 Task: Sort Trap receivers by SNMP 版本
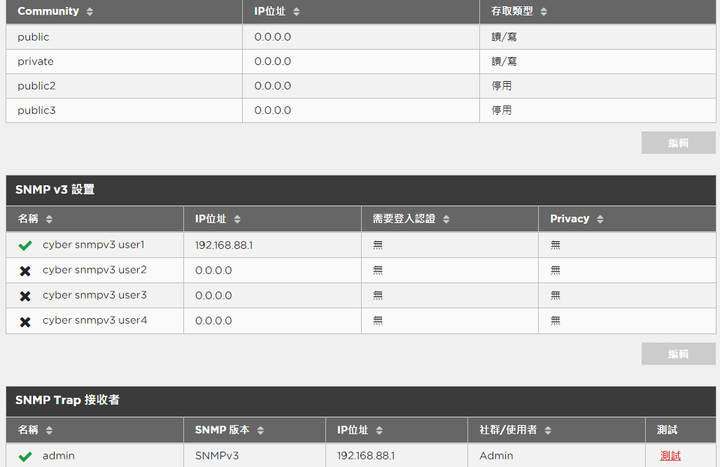(260, 430)
